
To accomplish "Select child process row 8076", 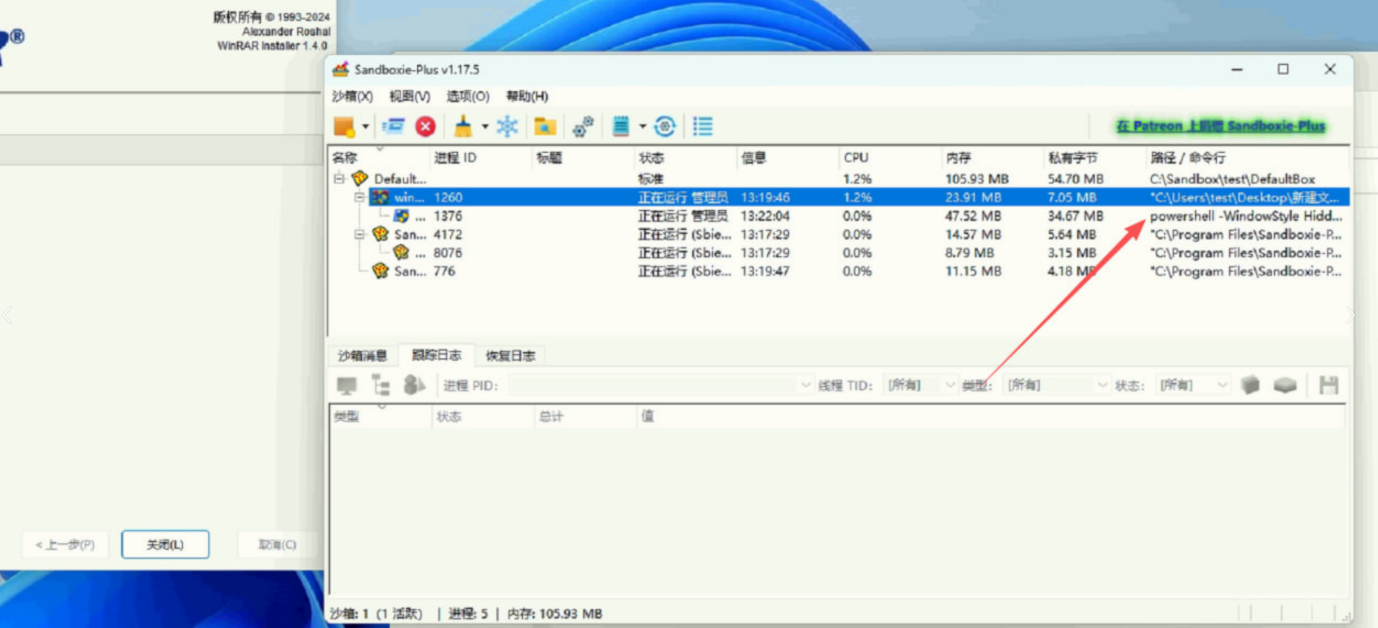I will pyautogui.click(x=840, y=253).
